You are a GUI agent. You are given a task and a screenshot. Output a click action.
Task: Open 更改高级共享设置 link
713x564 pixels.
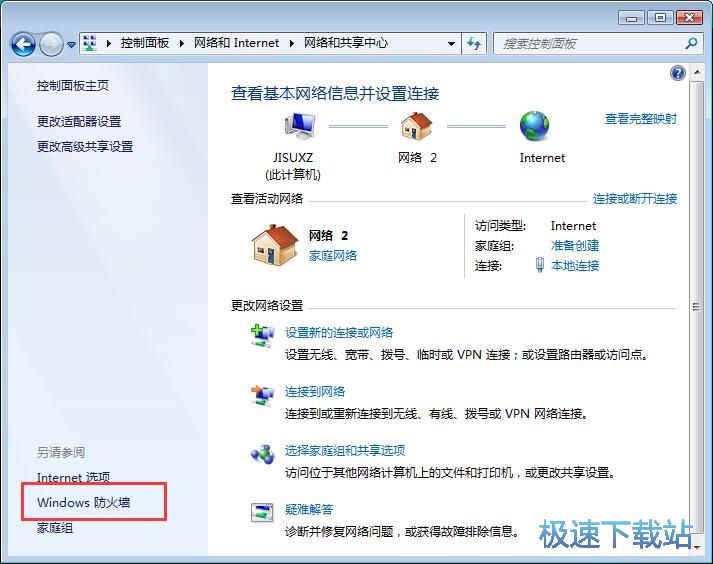(85, 146)
